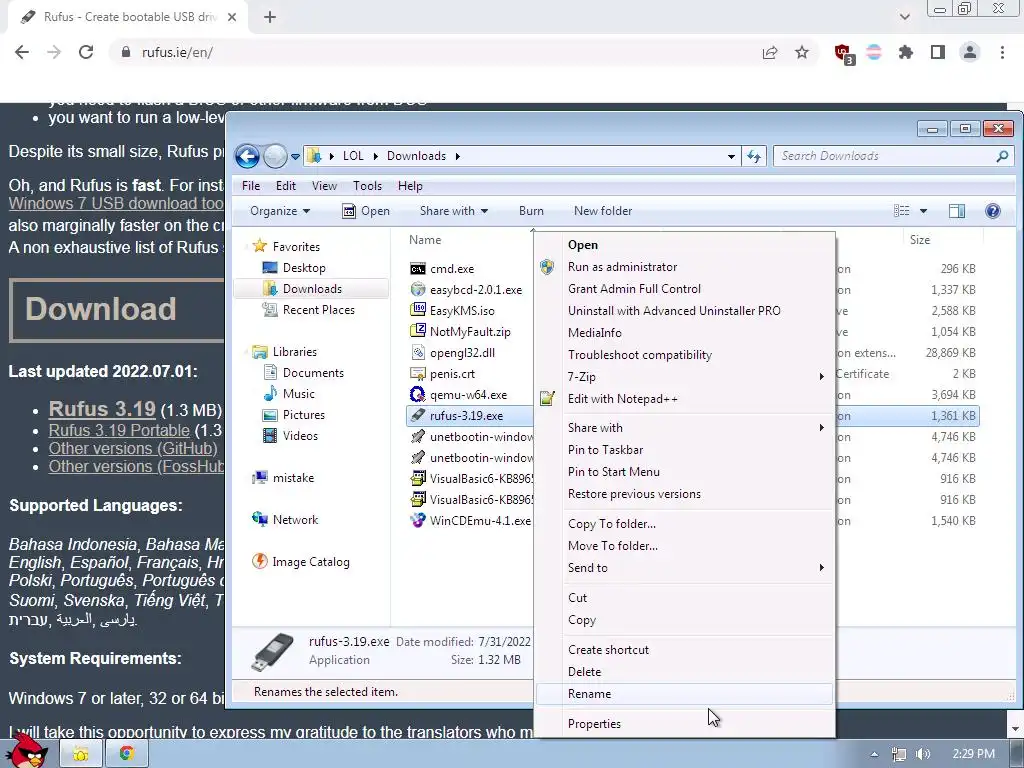1024x768 pixels.
Task: Open the address bar history dropdown arrow
Action: point(731,156)
